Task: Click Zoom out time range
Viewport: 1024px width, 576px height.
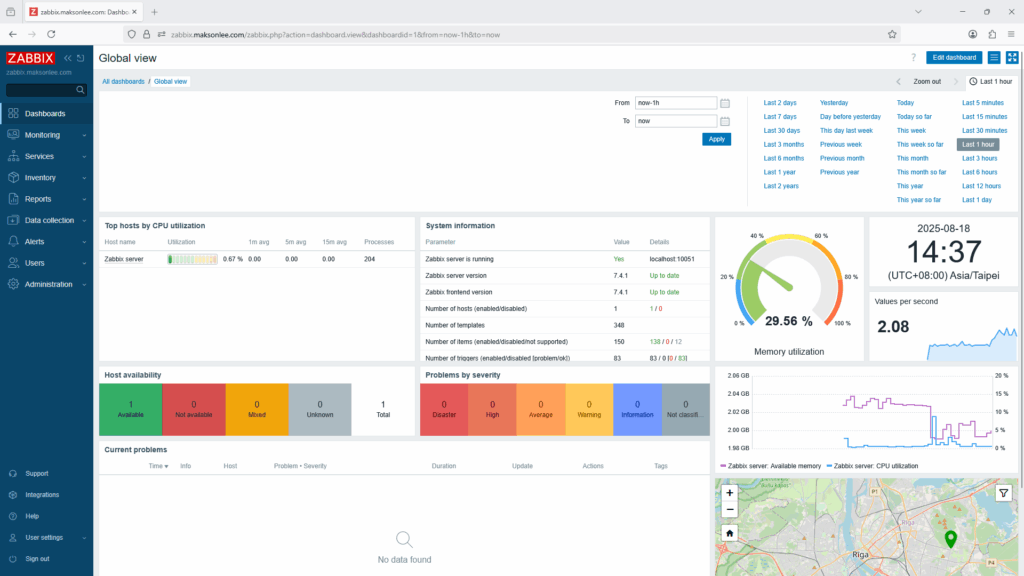Action: tap(927, 82)
